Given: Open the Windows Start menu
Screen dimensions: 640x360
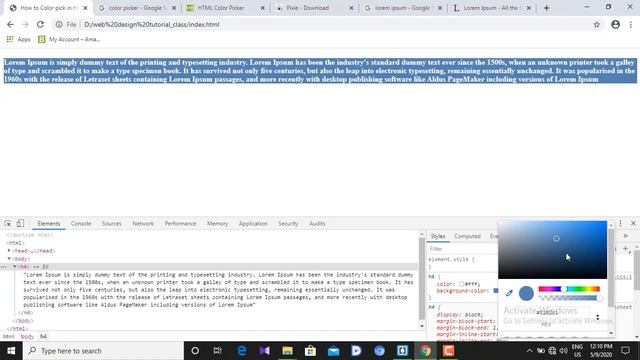Looking at the screenshot, I should pos(11,351).
